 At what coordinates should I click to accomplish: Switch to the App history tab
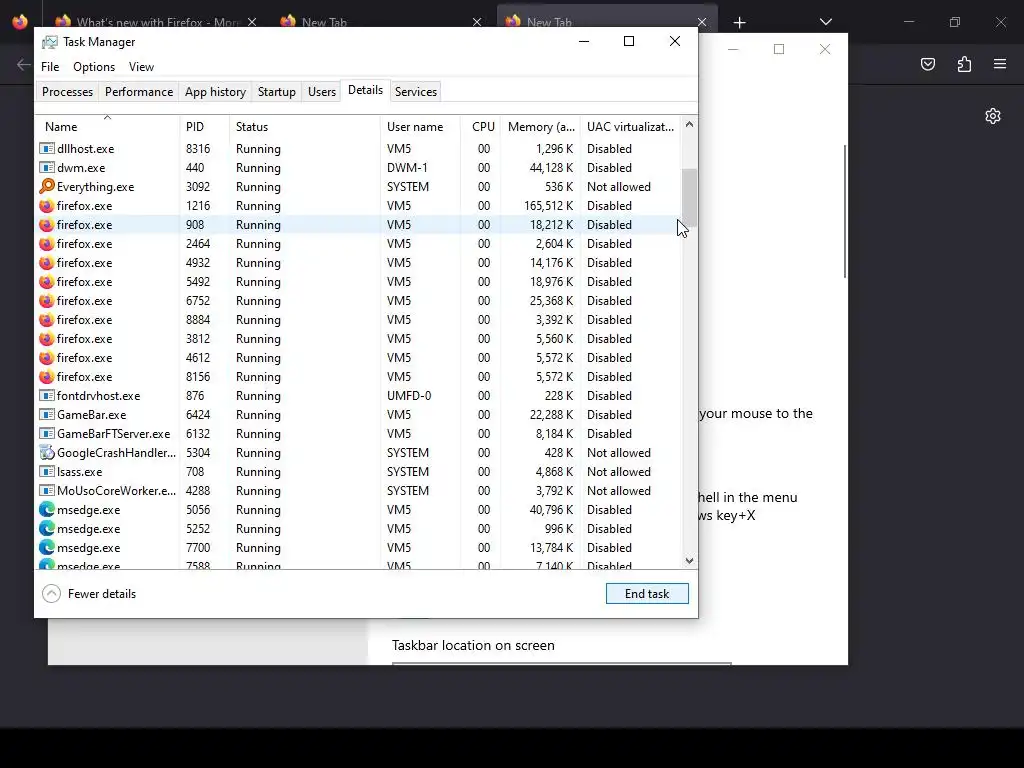point(216,91)
